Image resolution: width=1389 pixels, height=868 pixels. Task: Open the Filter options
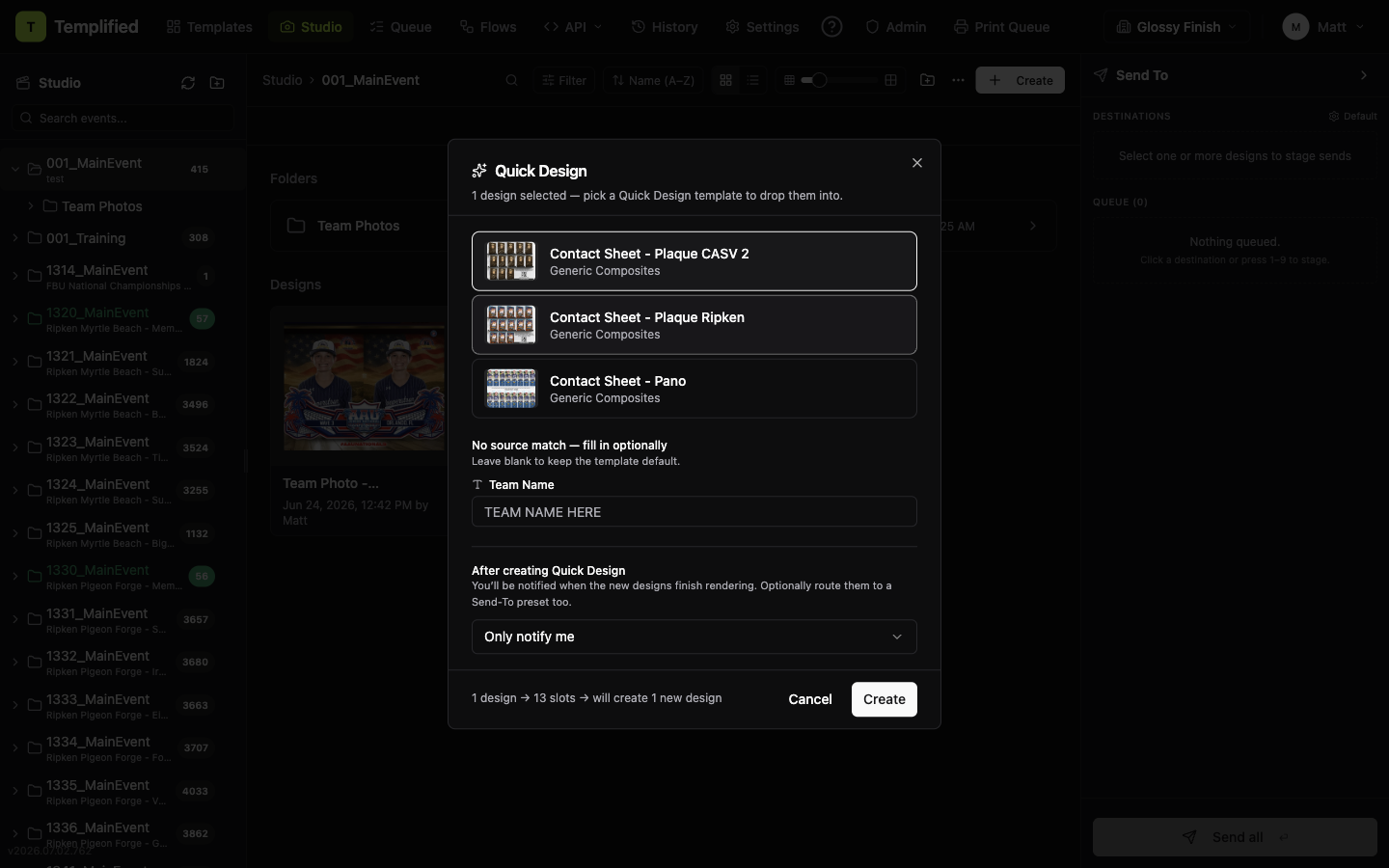(564, 80)
